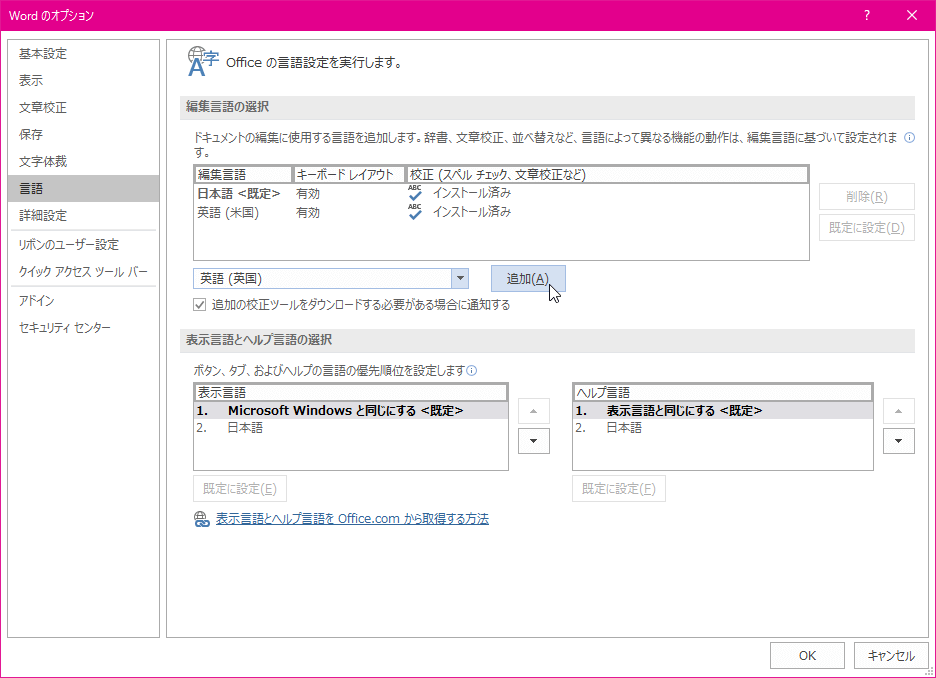936x678 pixels.
Task: Open link about getting languages from Office.com
Action: (352, 519)
